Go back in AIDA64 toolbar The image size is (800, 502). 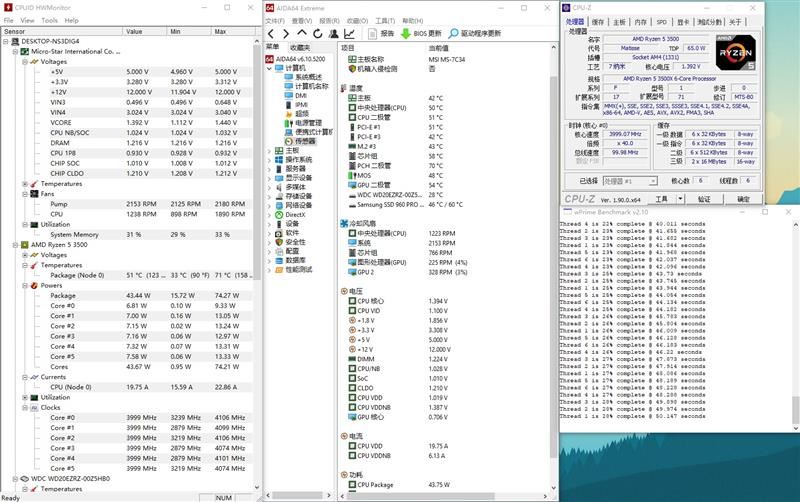pos(271,34)
